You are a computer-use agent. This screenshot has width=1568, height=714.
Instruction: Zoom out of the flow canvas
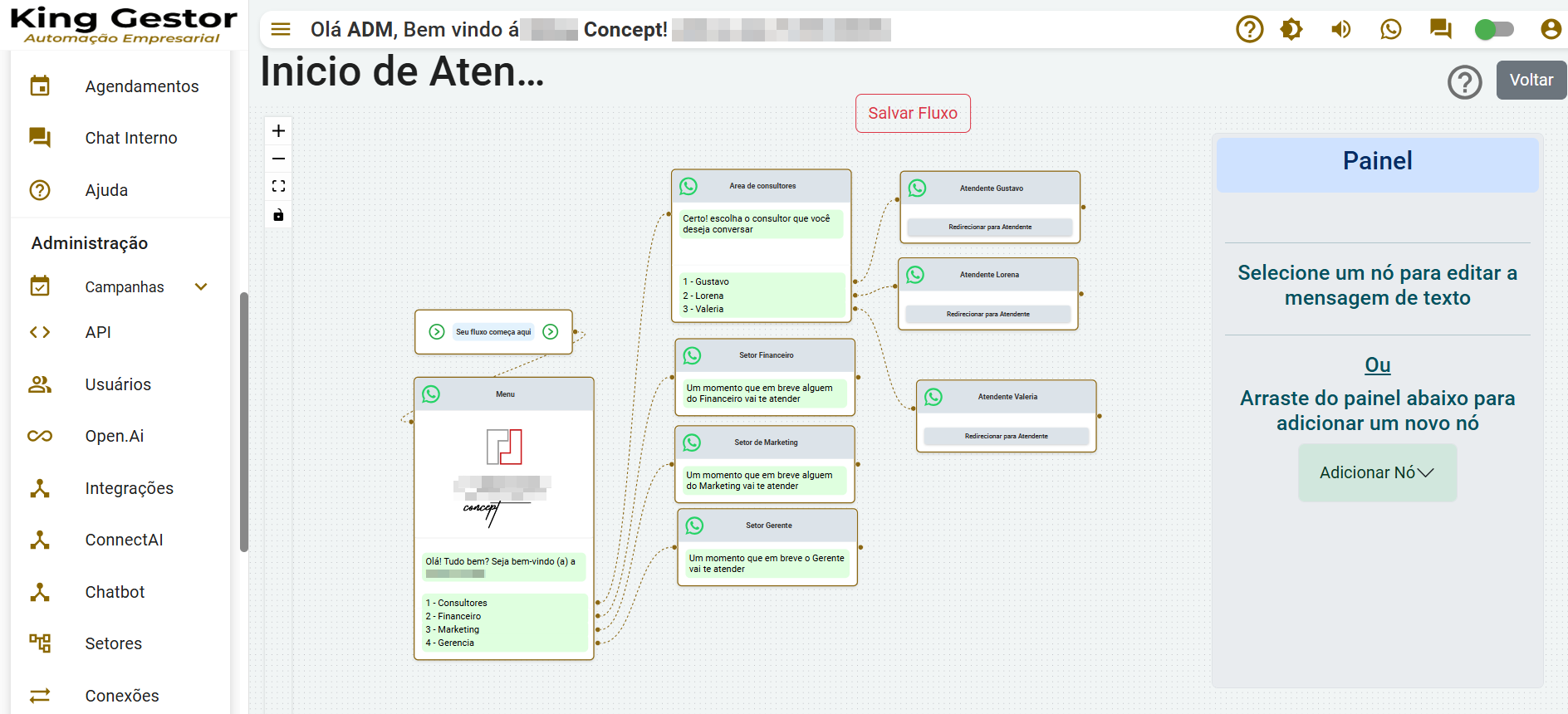click(x=278, y=159)
